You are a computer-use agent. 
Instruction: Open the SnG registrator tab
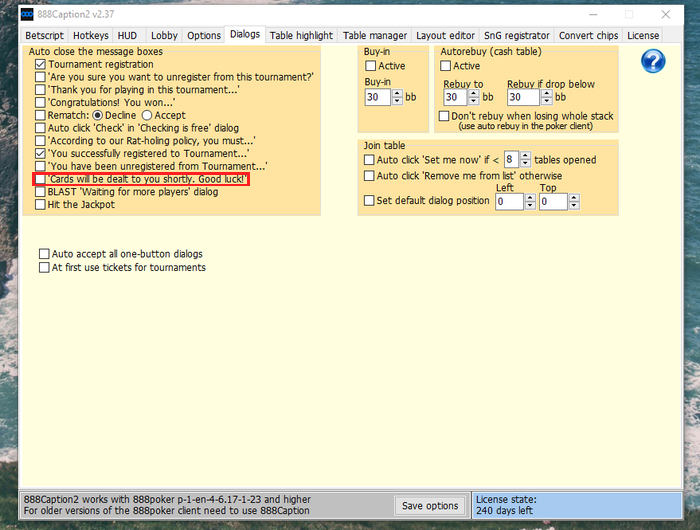point(517,35)
